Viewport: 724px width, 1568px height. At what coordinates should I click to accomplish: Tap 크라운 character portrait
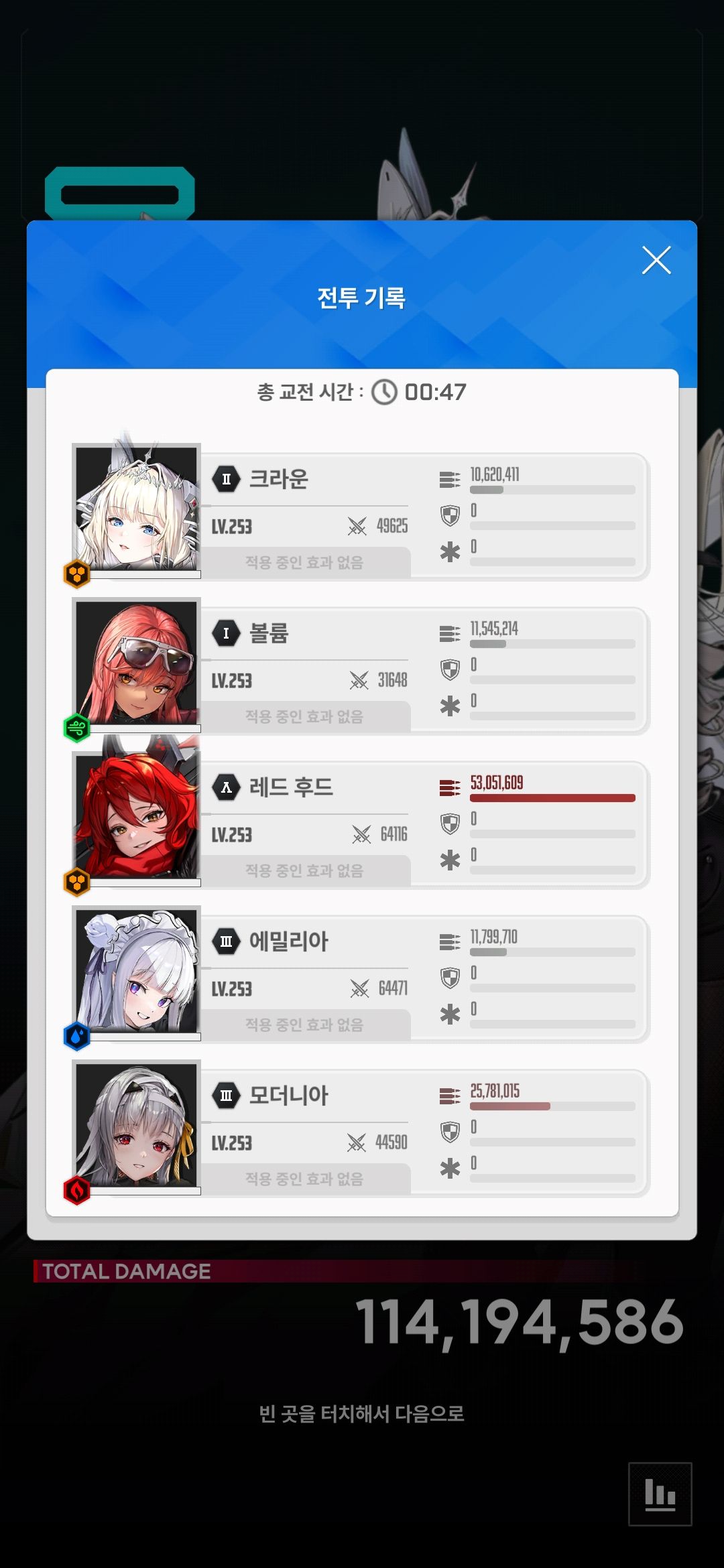tap(137, 507)
